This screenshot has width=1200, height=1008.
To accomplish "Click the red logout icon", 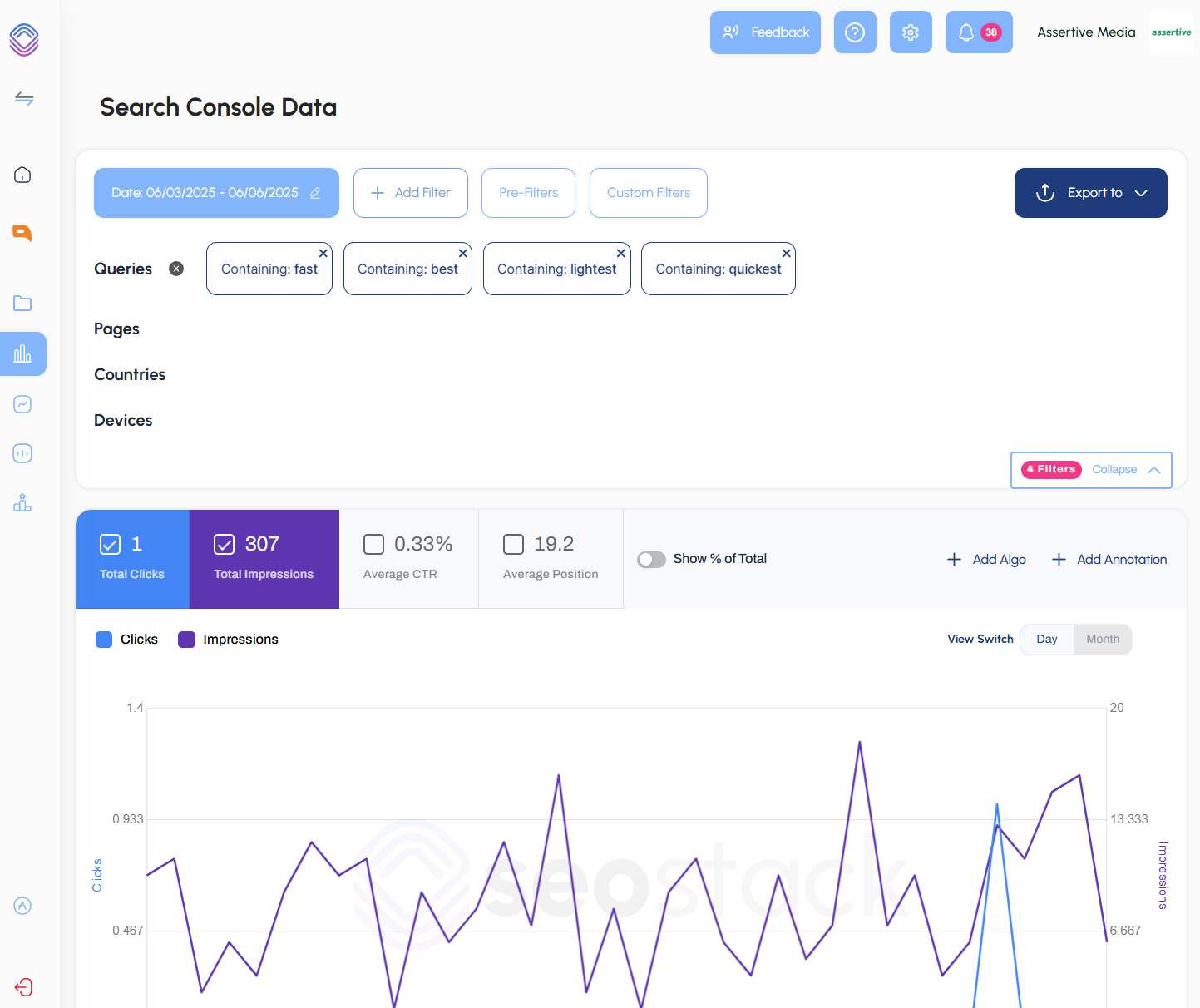I will pos(22,987).
